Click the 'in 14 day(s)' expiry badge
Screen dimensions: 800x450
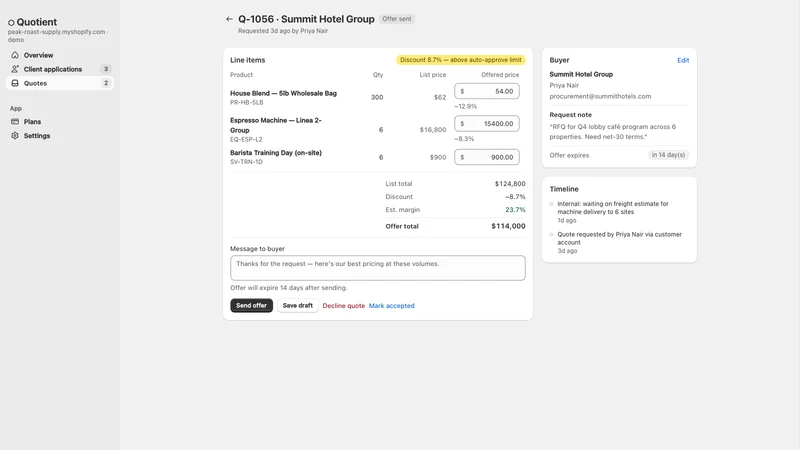[x=668, y=155]
